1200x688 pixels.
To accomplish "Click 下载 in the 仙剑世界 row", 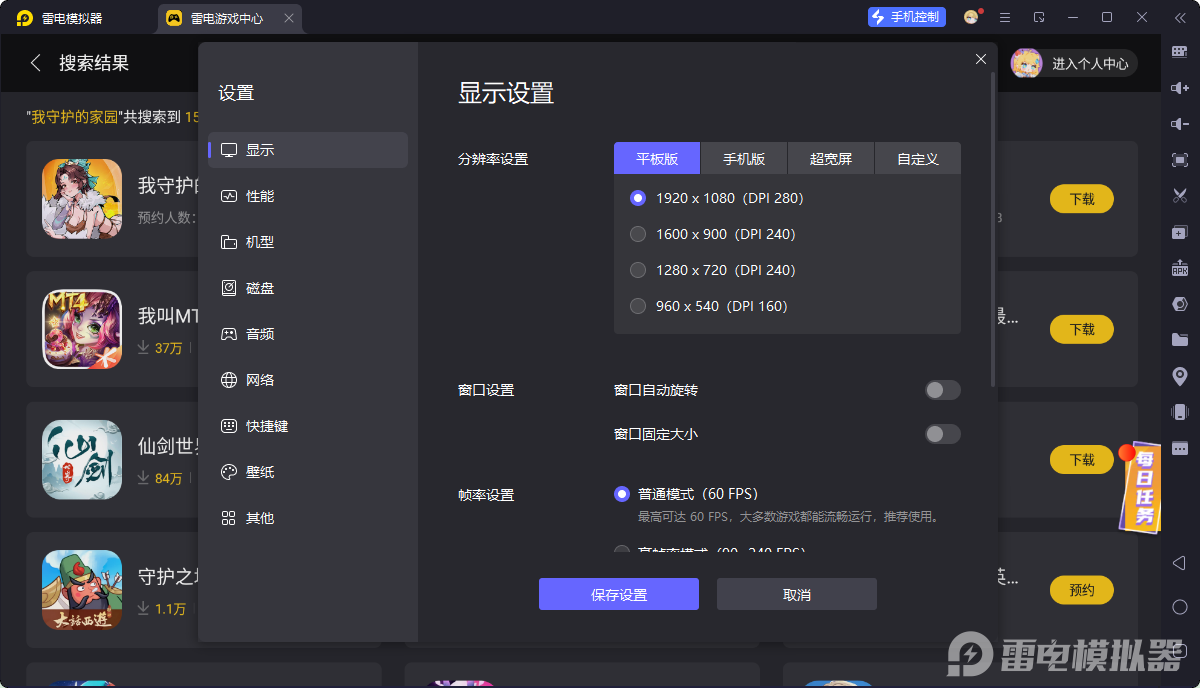I will coord(1082,460).
